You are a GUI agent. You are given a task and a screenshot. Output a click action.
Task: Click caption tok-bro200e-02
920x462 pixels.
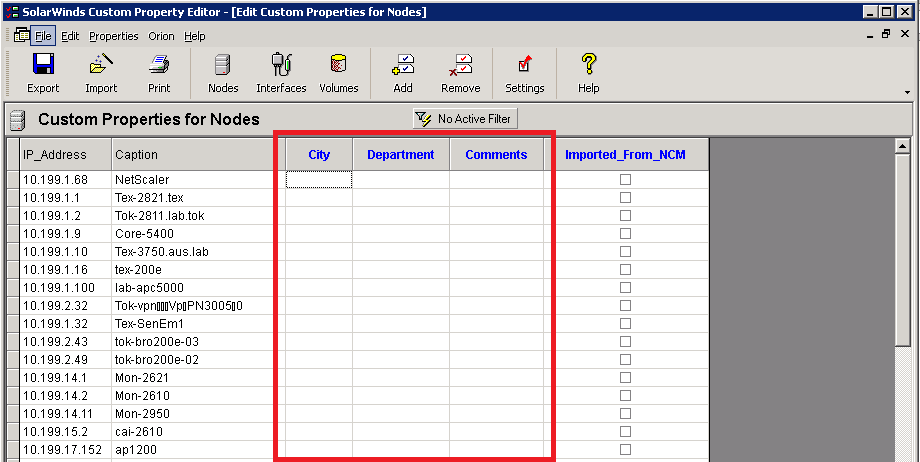tap(157, 360)
